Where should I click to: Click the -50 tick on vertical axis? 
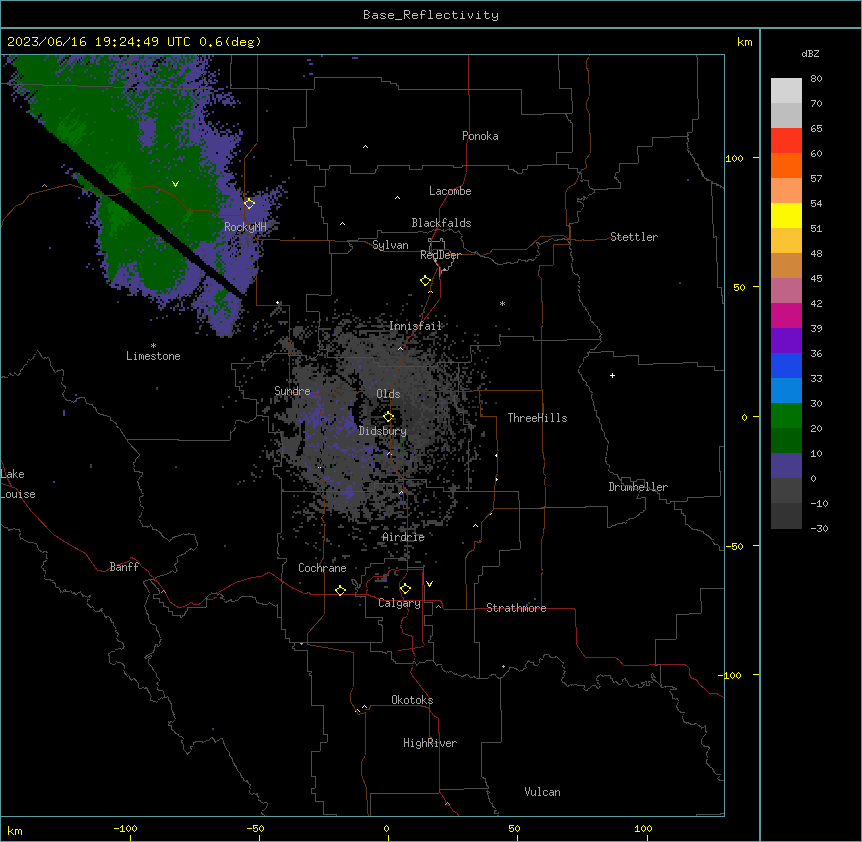[734, 546]
